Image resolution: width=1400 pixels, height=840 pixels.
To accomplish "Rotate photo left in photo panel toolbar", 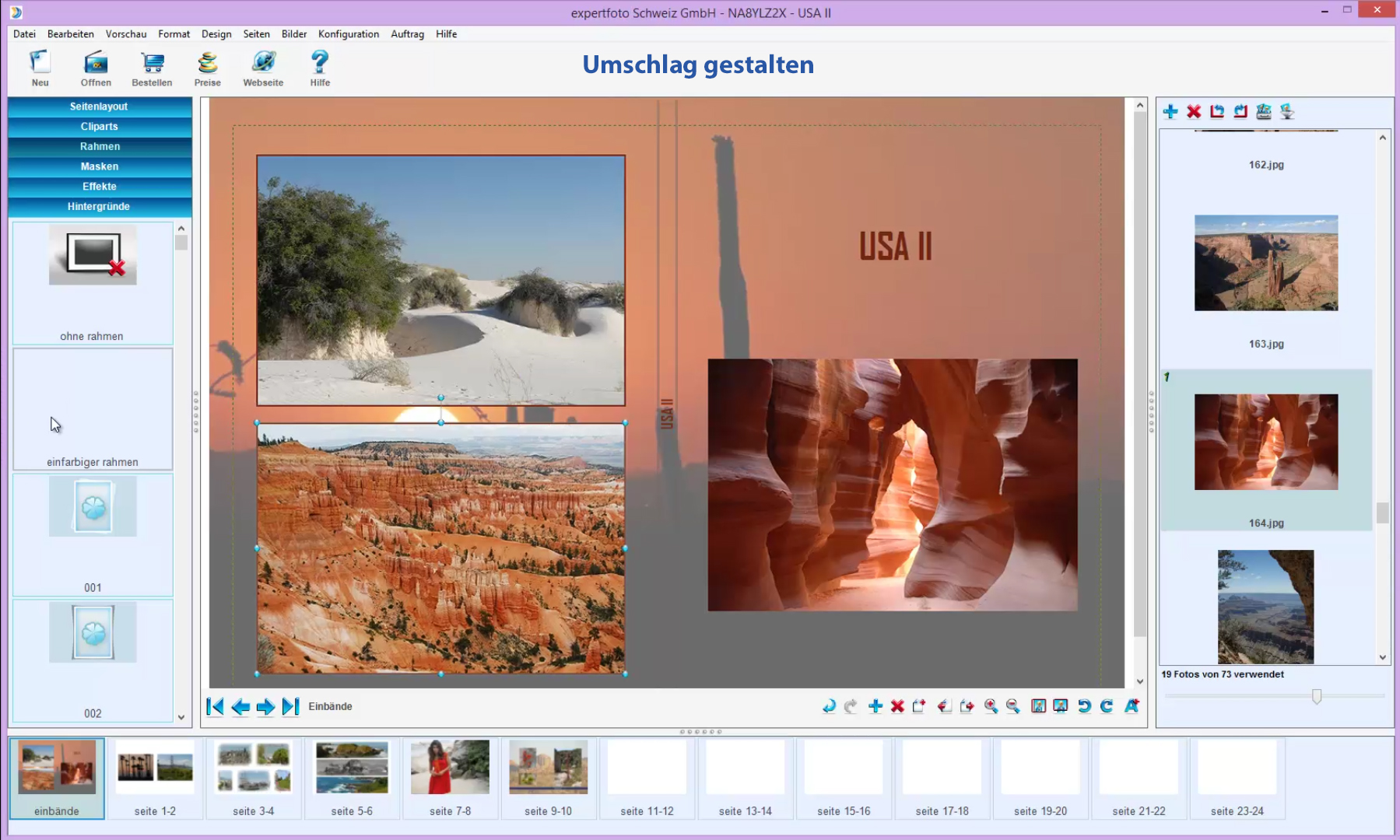I will pos(1217,111).
